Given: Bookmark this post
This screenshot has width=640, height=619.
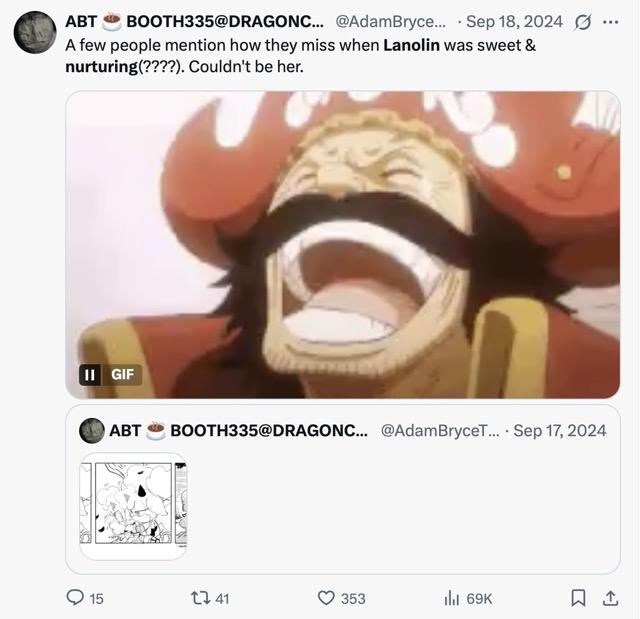Looking at the screenshot, I should click(578, 598).
